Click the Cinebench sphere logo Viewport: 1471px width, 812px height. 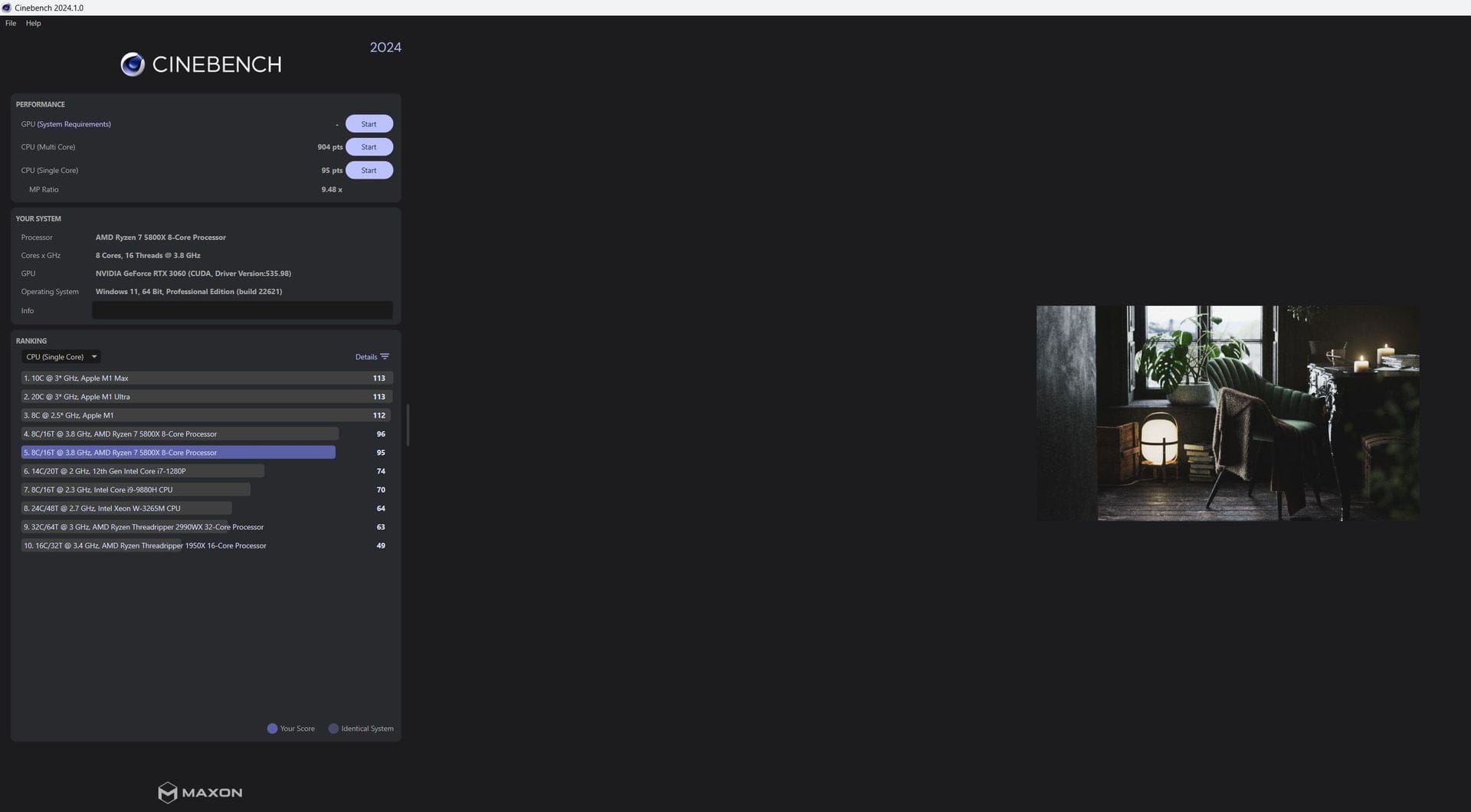click(133, 64)
